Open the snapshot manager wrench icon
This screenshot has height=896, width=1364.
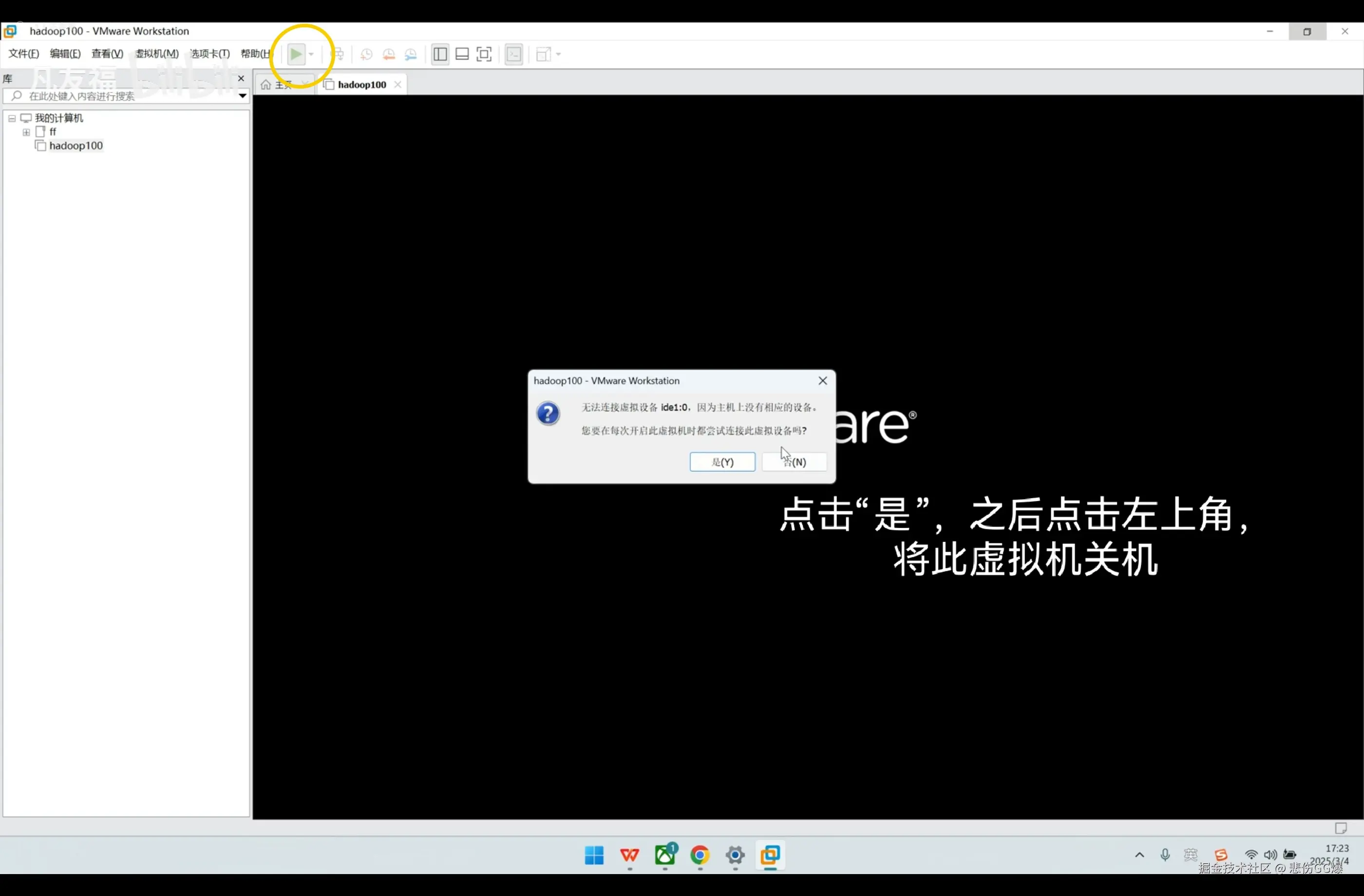tap(411, 55)
